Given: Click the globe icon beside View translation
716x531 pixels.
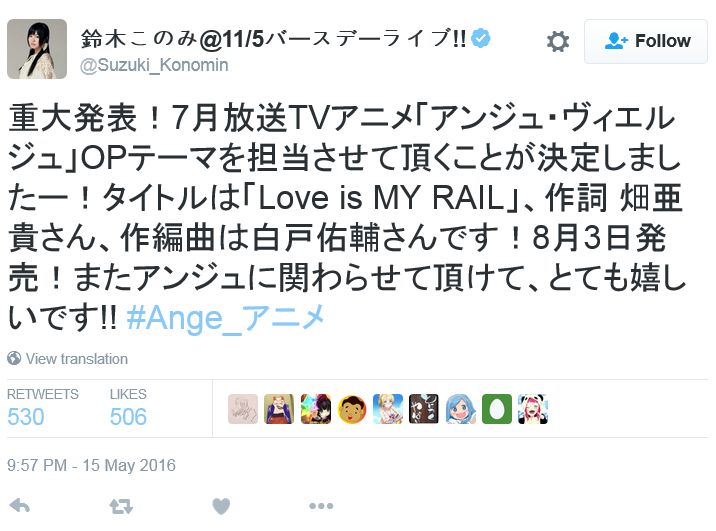Looking at the screenshot, I should click(14, 358).
